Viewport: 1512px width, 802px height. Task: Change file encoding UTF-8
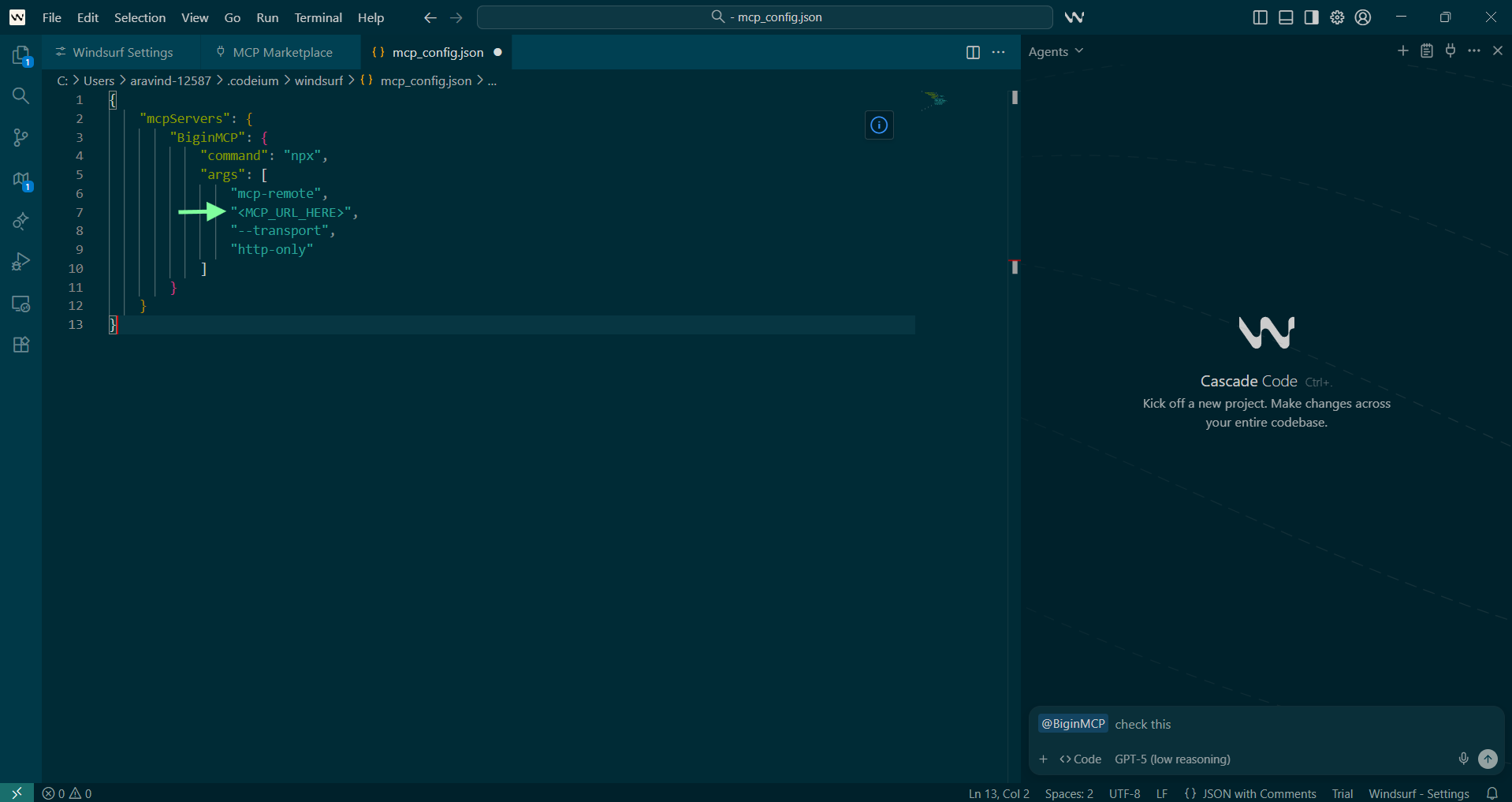coord(1125,793)
